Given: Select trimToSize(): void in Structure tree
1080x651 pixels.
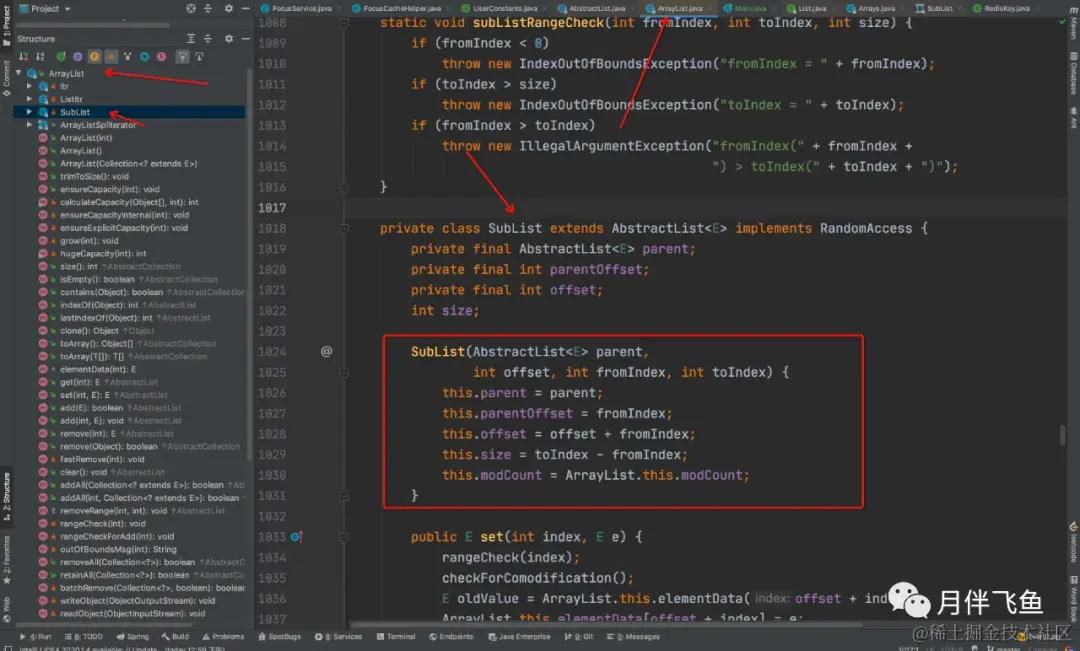Looking at the screenshot, I should 94,176.
